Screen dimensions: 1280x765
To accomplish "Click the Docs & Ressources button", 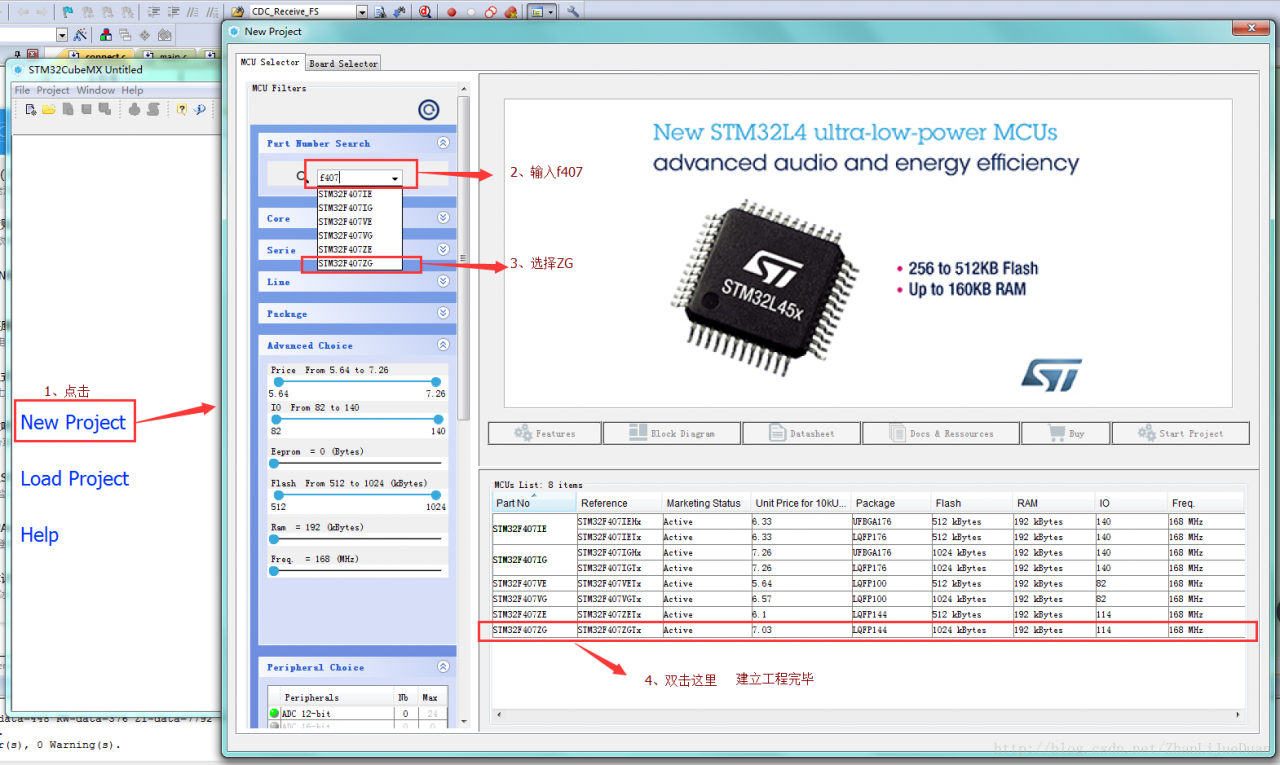I will (941, 433).
